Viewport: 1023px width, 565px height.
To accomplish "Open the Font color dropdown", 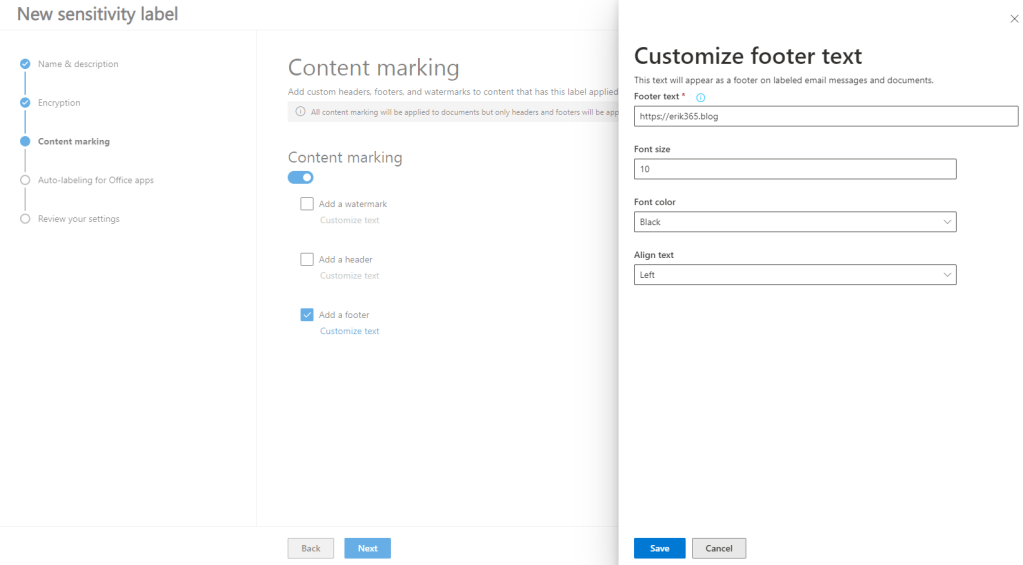I will (x=795, y=222).
